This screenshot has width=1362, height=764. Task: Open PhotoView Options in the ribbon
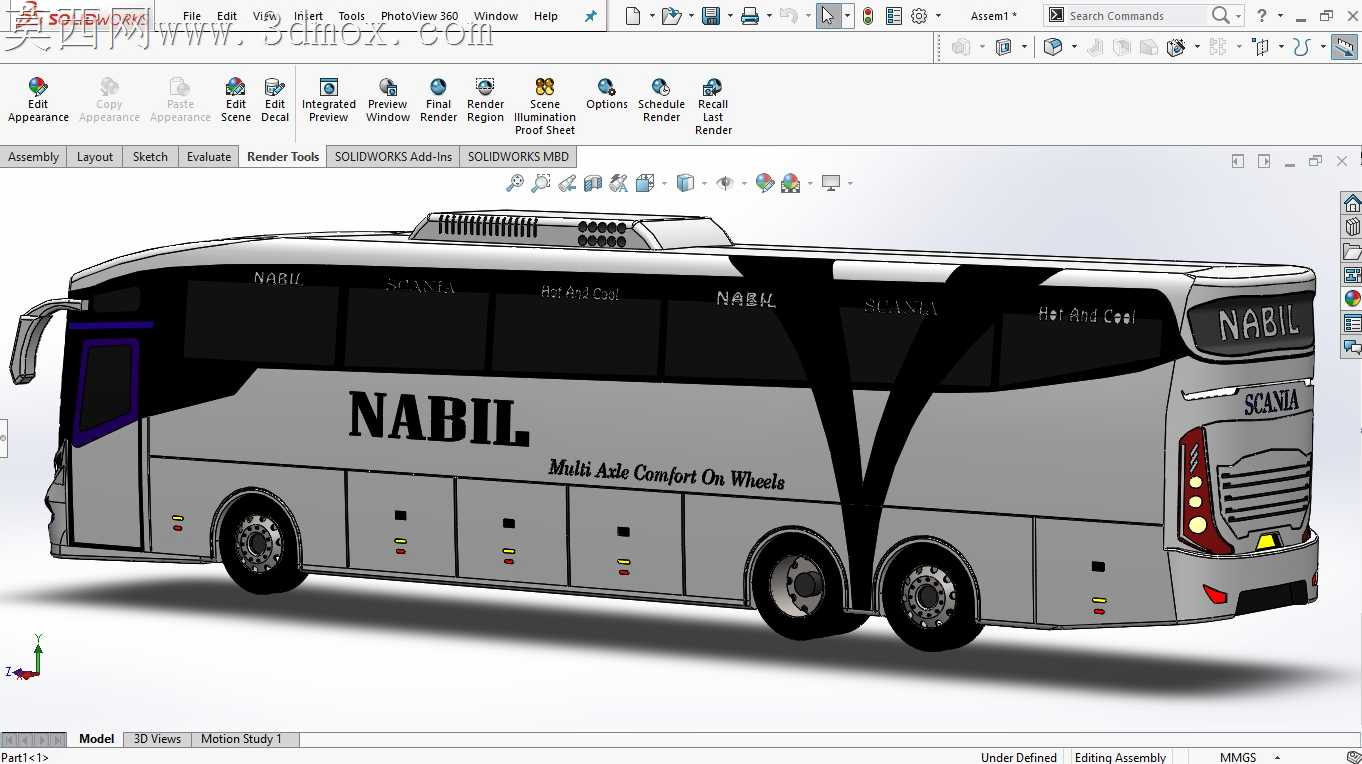607,94
